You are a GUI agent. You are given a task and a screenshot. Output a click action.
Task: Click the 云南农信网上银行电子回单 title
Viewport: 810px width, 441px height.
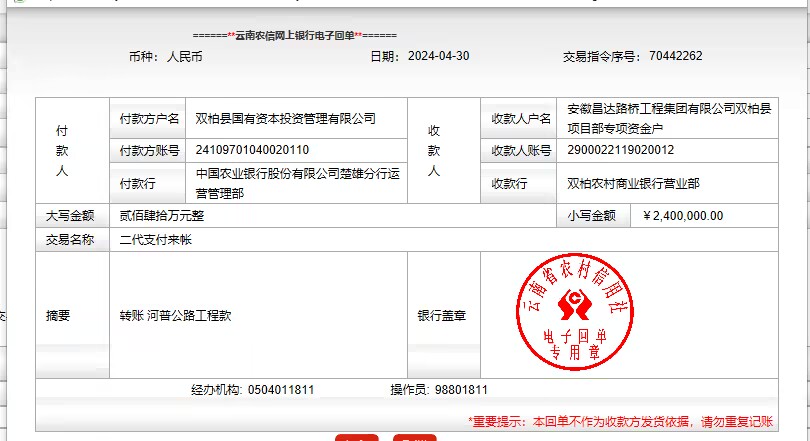click(x=295, y=35)
